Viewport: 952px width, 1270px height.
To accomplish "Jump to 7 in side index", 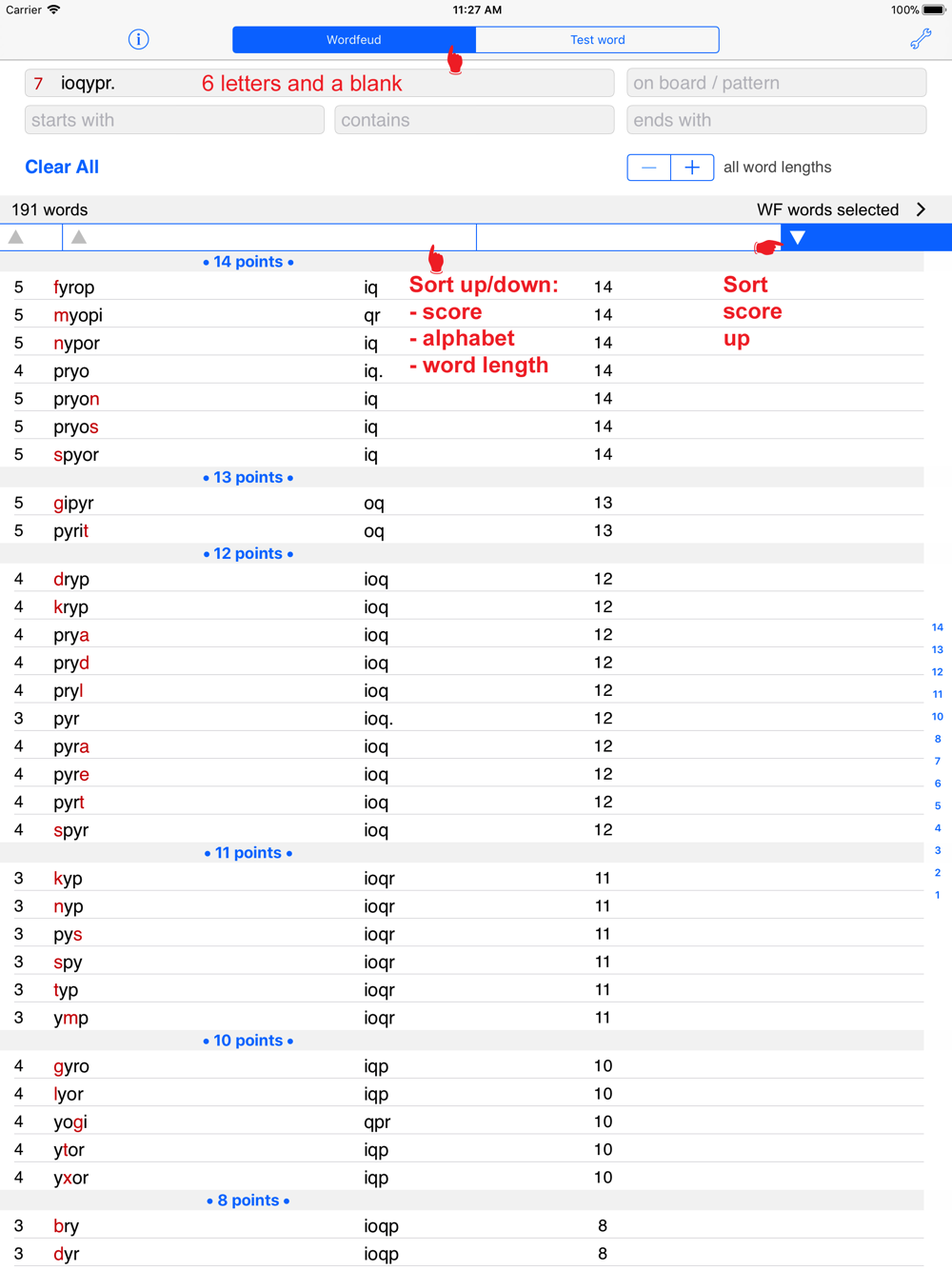I will coord(938,762).
